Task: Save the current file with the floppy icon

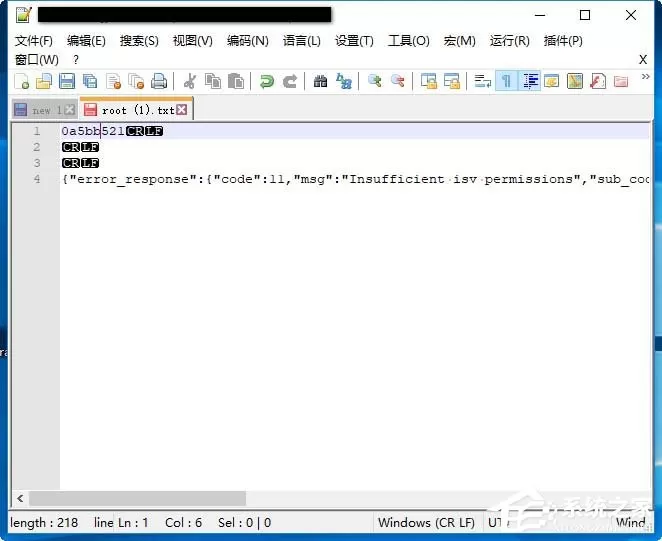Action: [x=67, y=81]
